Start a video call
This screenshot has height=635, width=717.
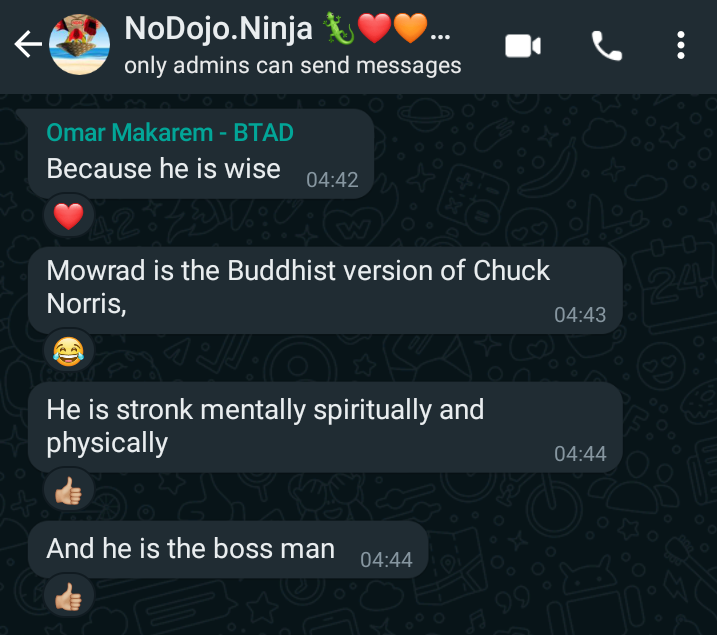point(523,46)
